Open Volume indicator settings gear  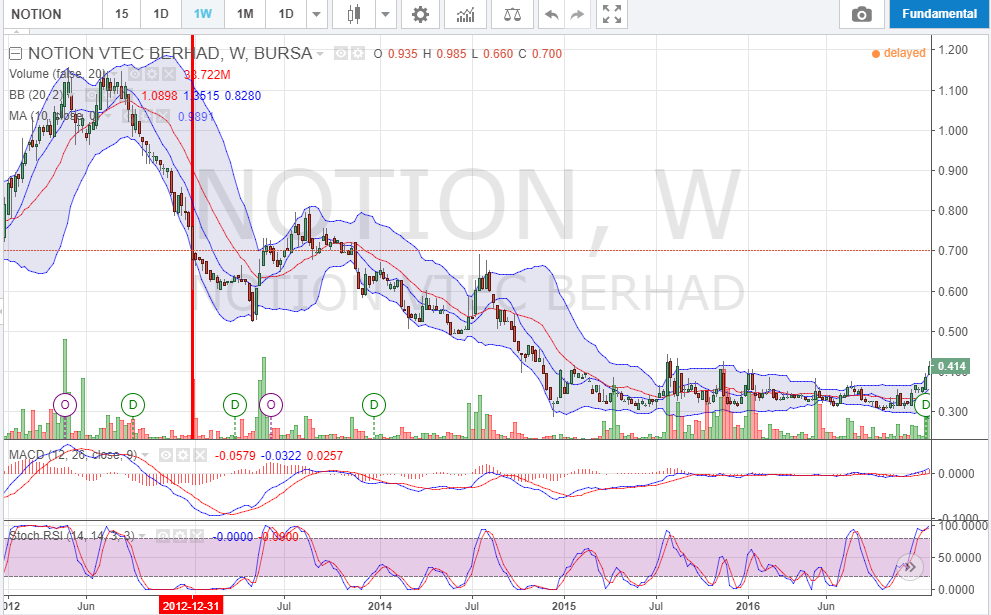pyautogui.click(x=152, y=74)
